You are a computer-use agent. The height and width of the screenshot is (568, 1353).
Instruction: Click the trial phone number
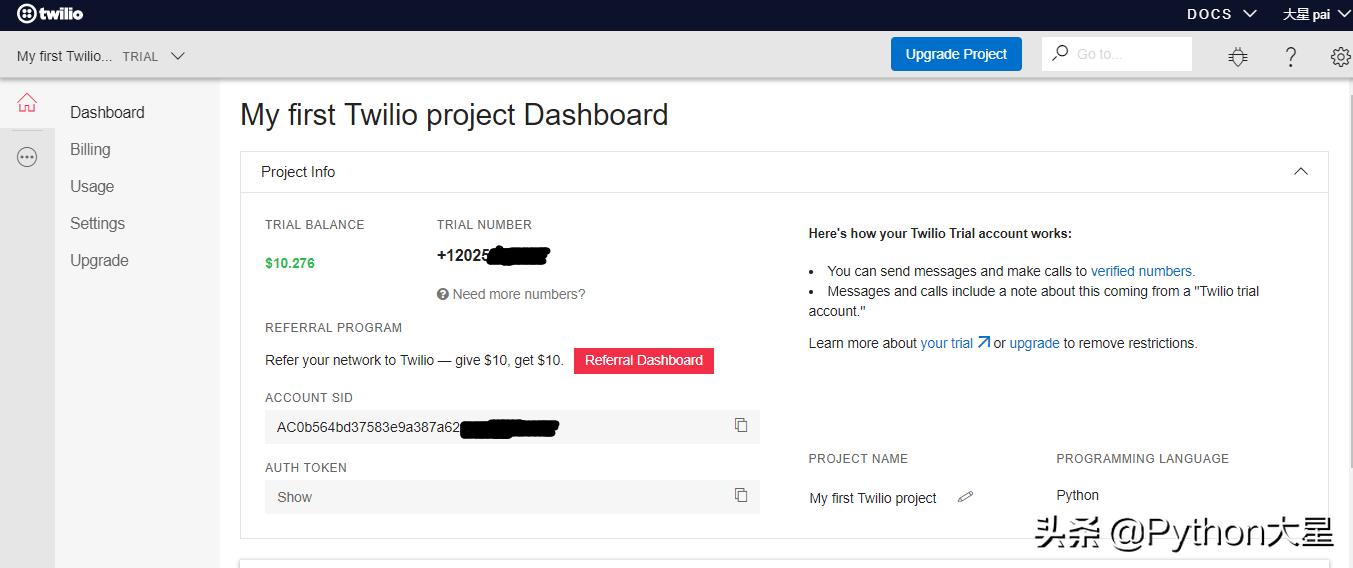(493, 255)
